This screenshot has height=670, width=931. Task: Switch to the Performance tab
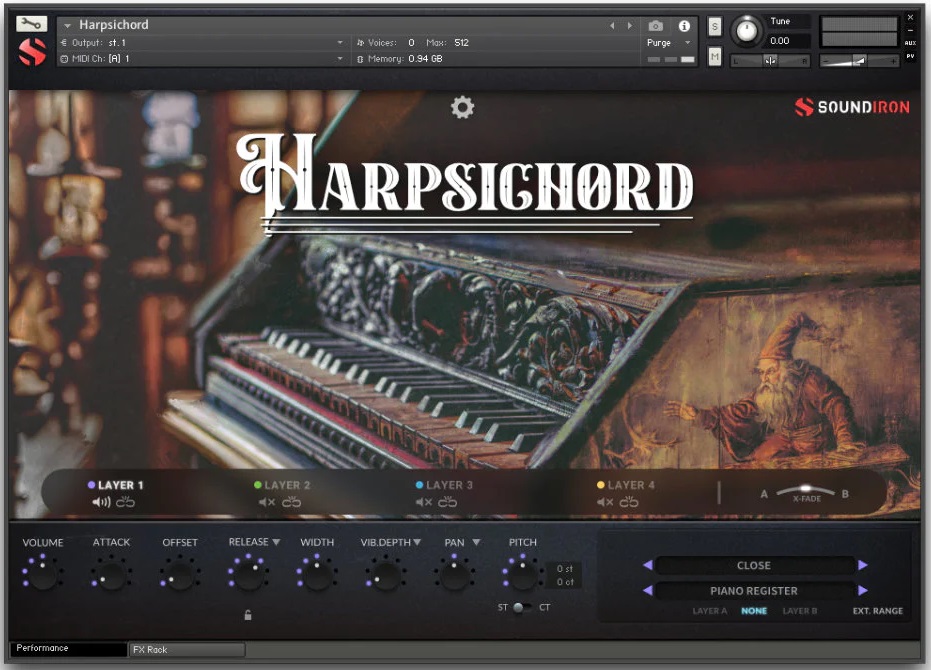tap(68, 648)
